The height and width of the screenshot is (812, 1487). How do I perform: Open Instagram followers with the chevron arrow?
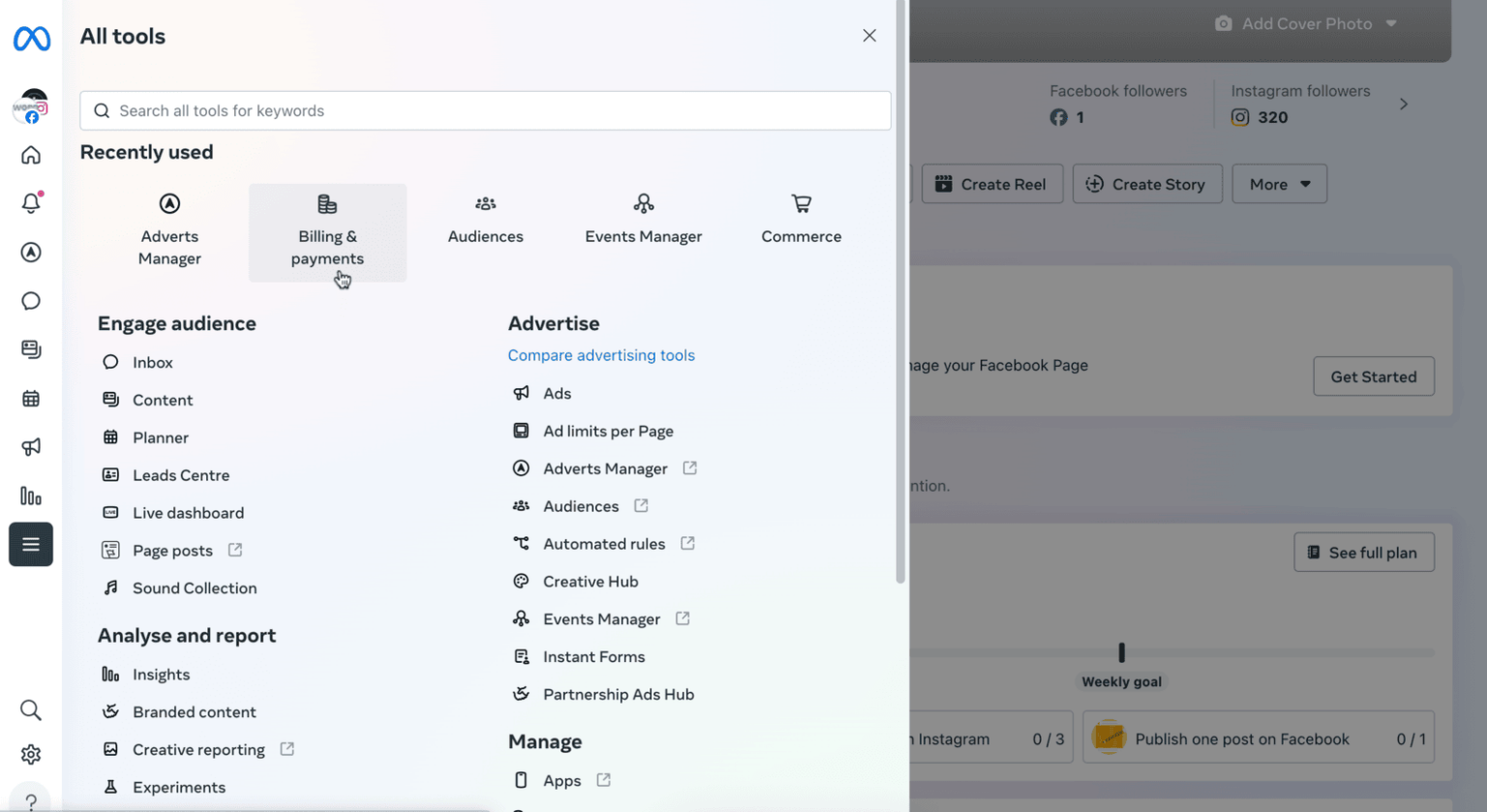pyautogui.click(x=1405, y=104)
